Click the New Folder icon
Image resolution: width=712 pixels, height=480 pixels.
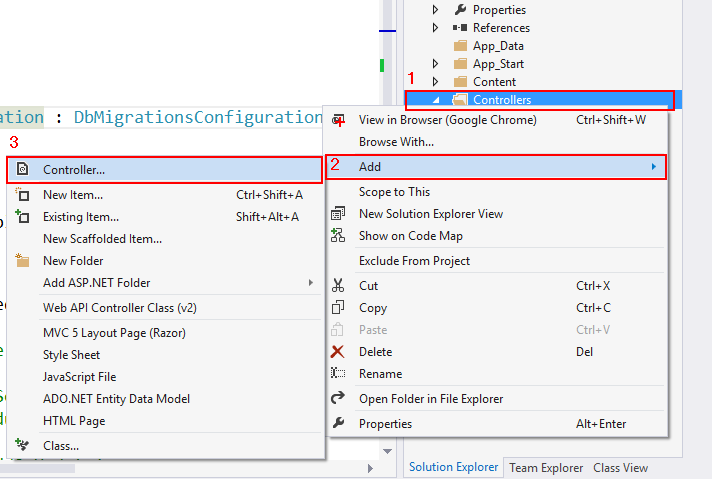pyautogui.click(x=23, y=261)
